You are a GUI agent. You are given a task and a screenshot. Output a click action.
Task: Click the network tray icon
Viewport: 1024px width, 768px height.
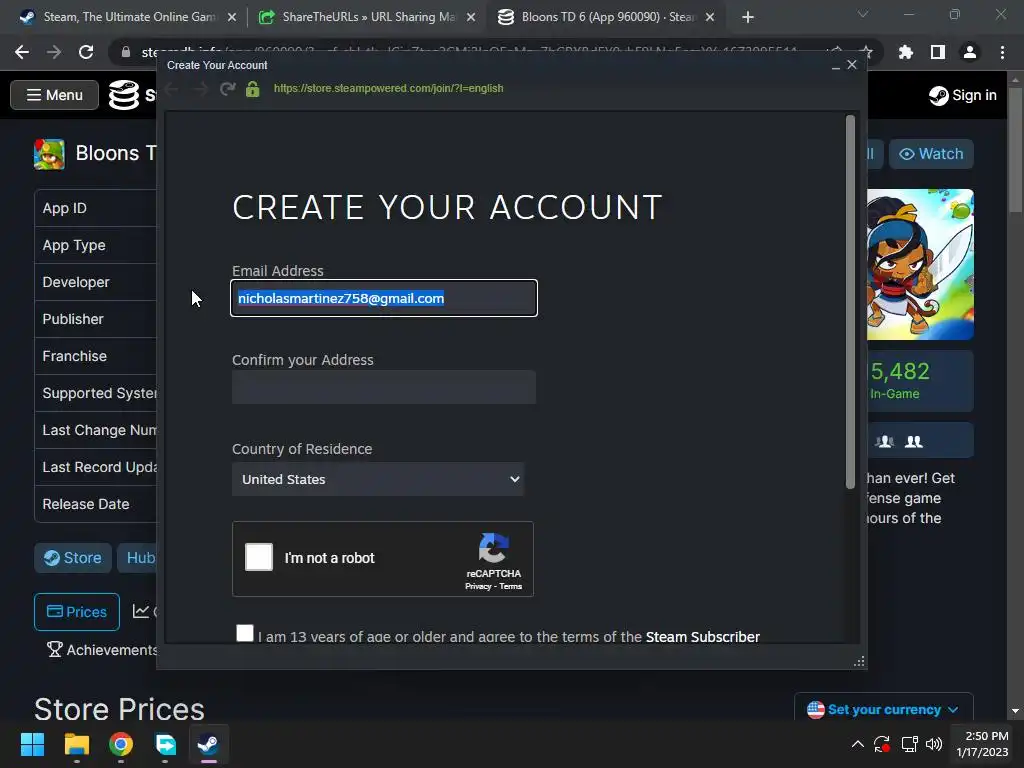(909, 744)
